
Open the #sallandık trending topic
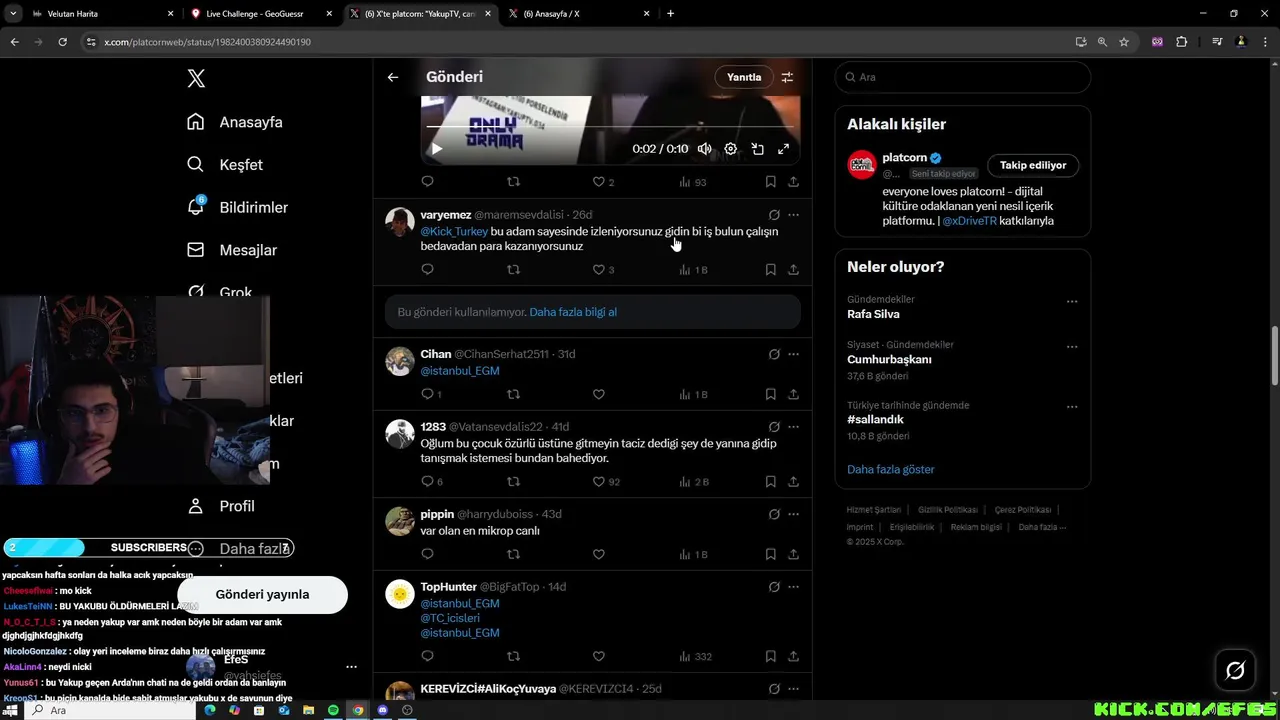pos(875,420)
